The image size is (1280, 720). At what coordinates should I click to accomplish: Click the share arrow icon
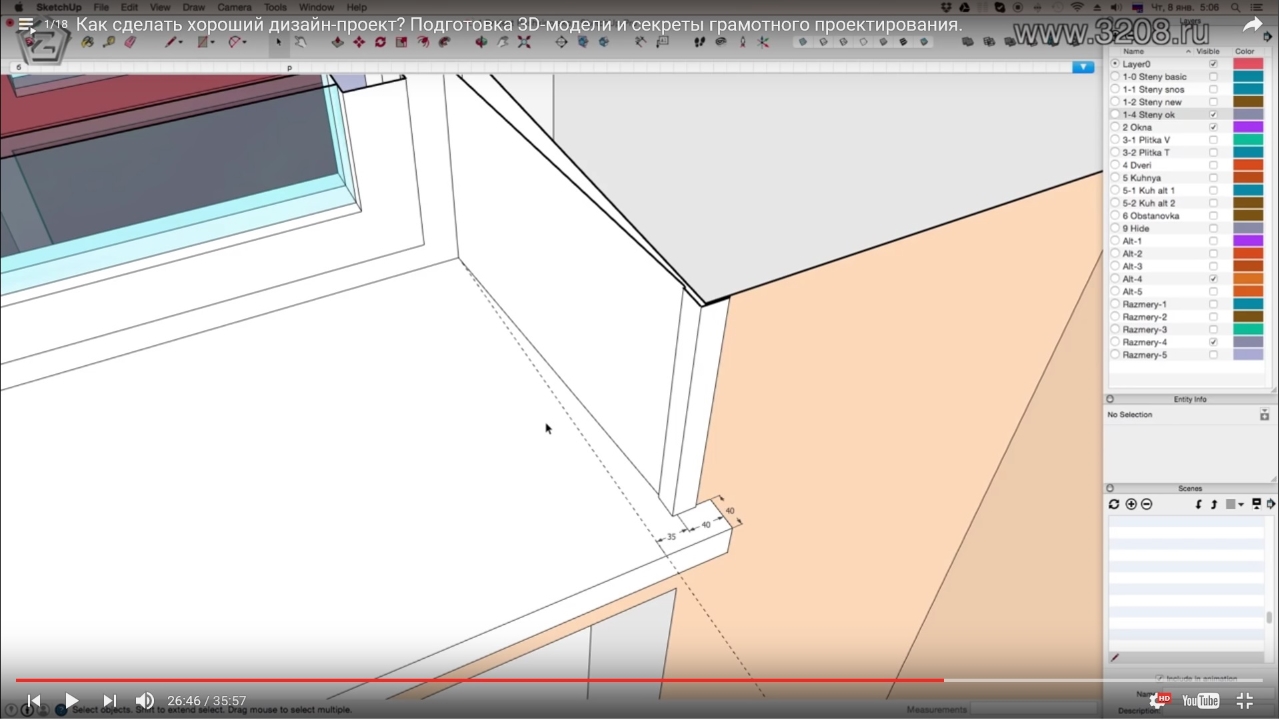point(1252,25)
